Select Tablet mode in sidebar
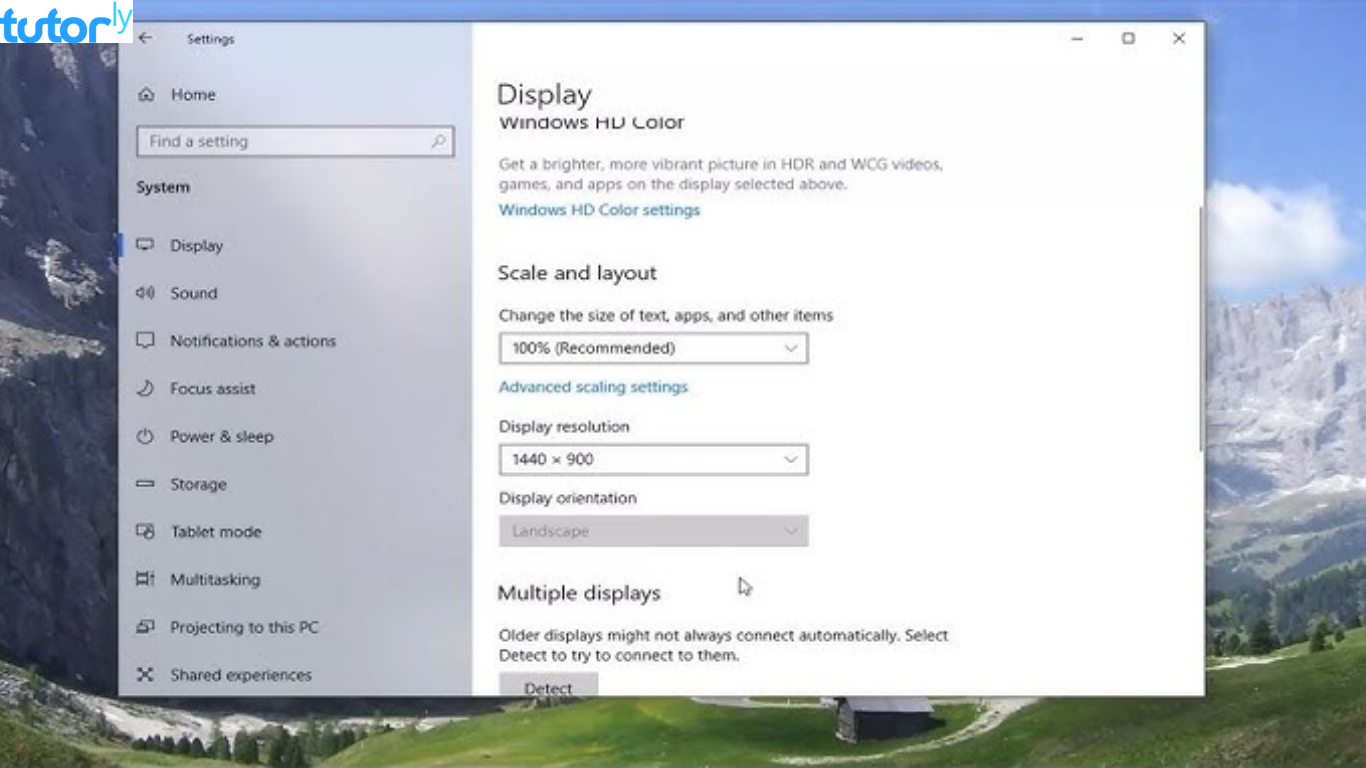 [x=217, y=531]
